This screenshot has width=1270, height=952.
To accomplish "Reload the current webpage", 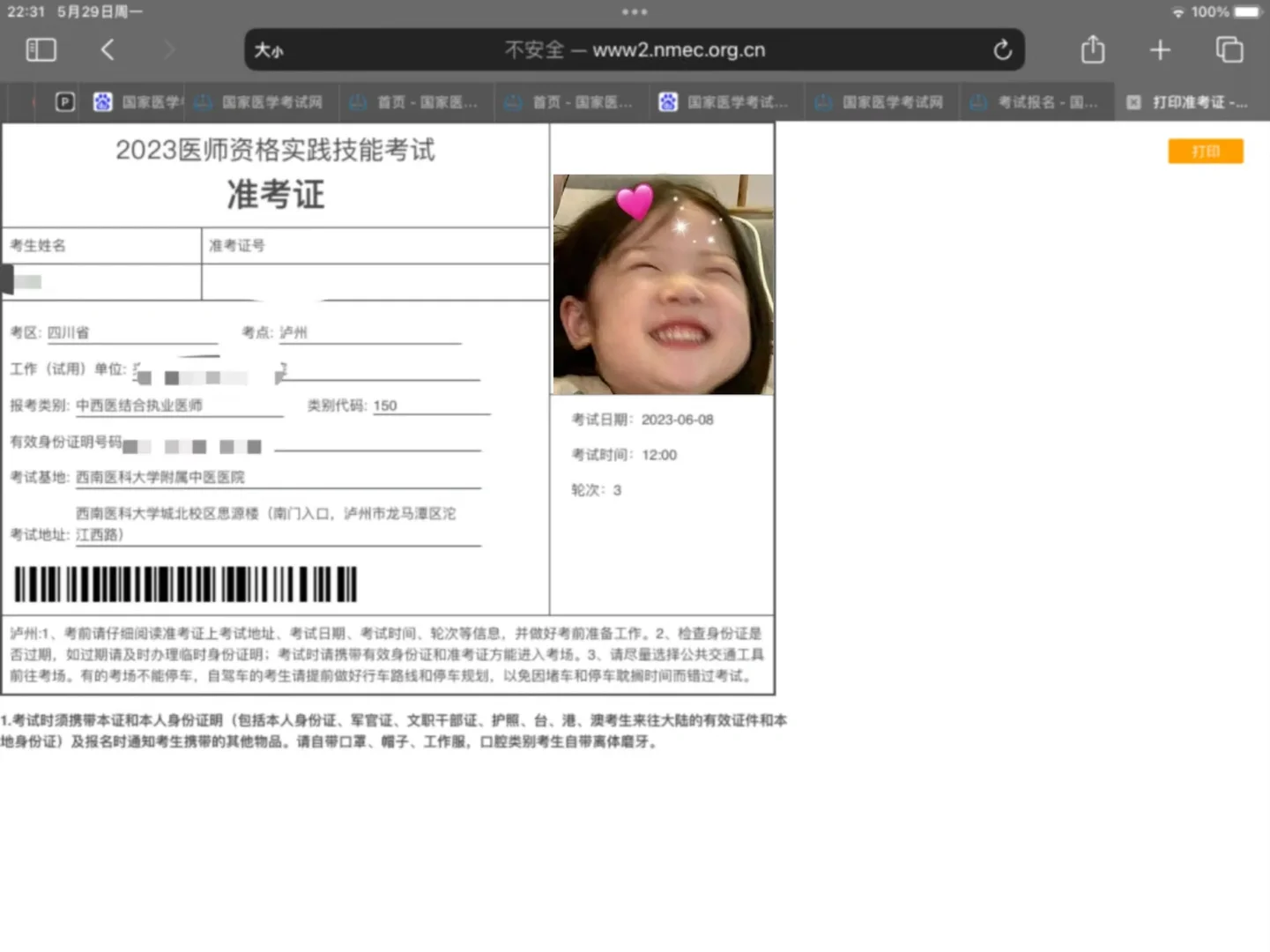I will click(1001, 50).
